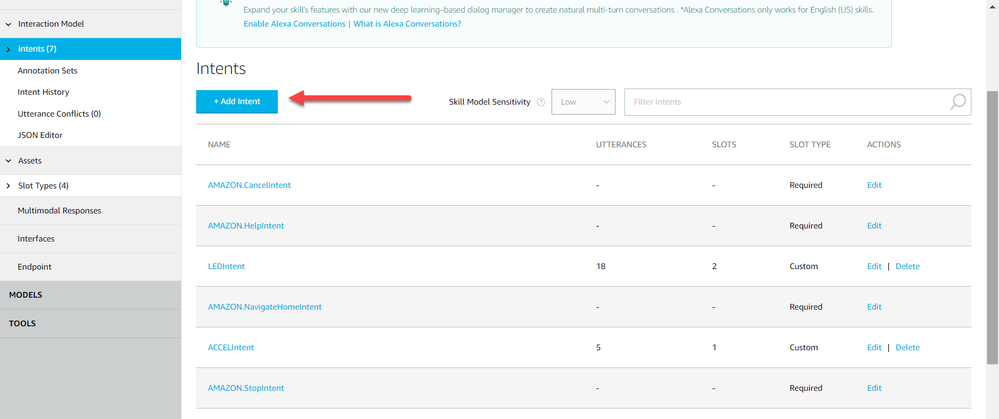This screenshot has width=999, height=419.
Task: Expand the TOOLS section
Action: [x=23, y=324]
